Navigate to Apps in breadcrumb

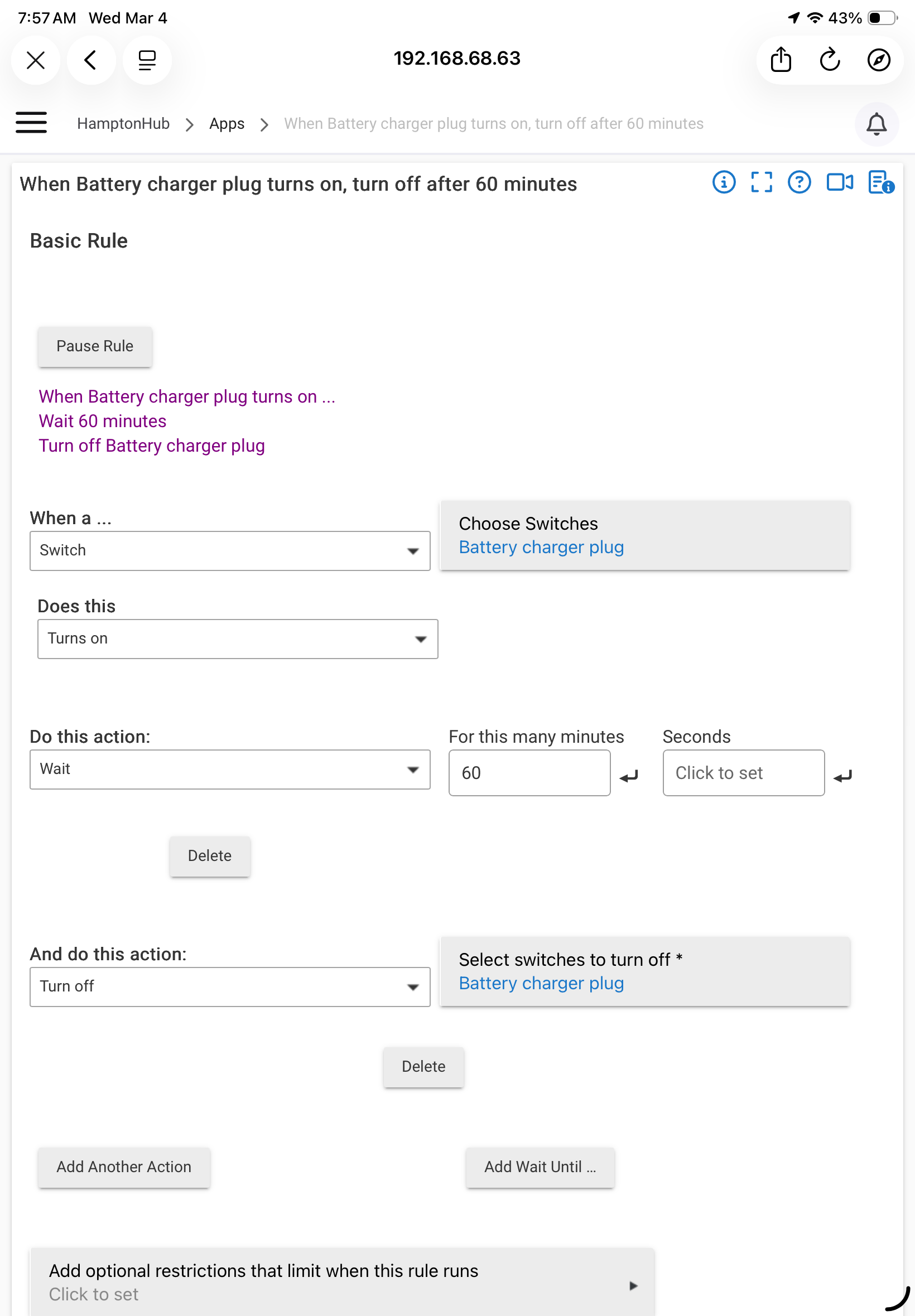(x=227, y=124)
